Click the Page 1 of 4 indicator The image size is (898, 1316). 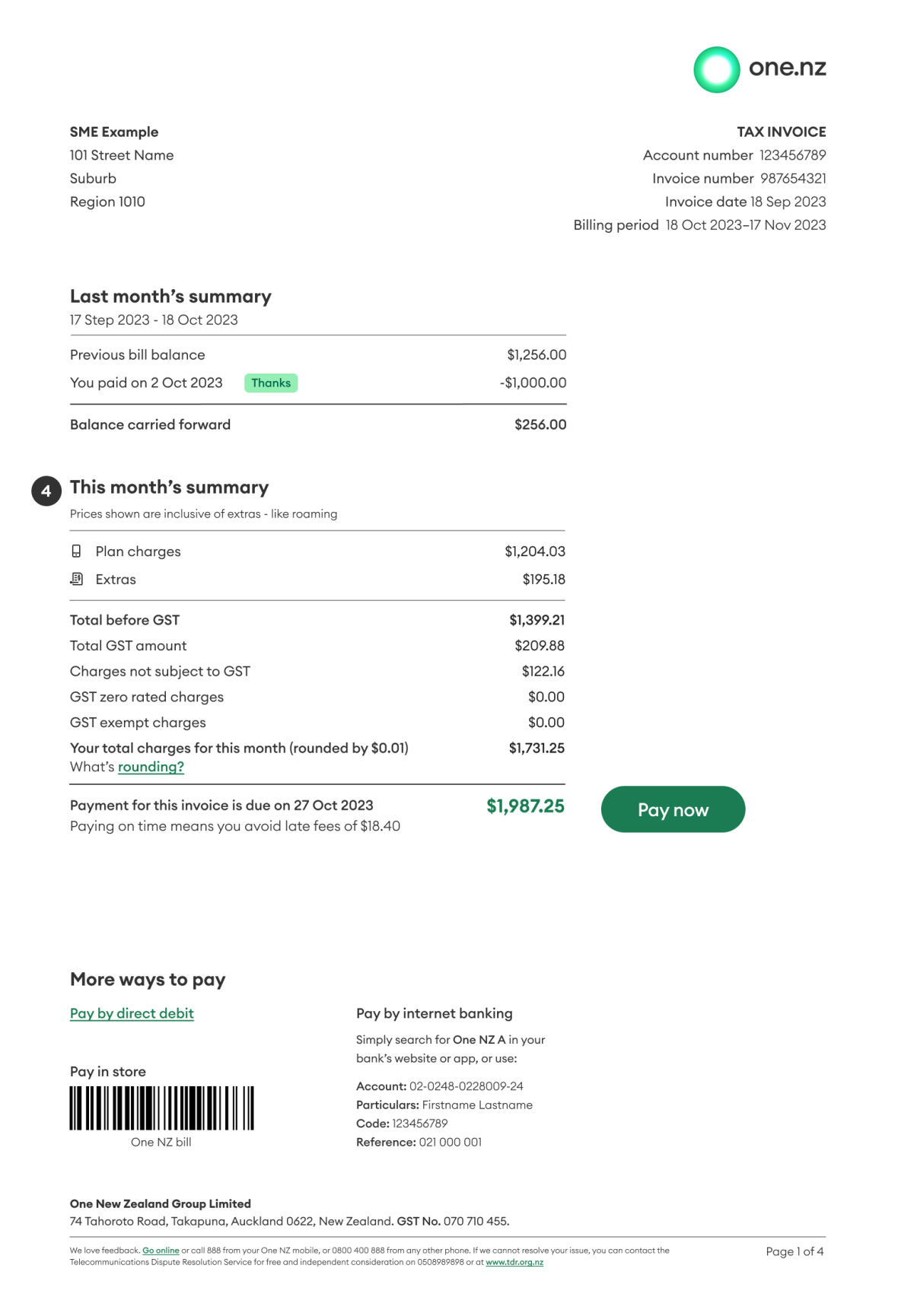(x=795, y=1251)
